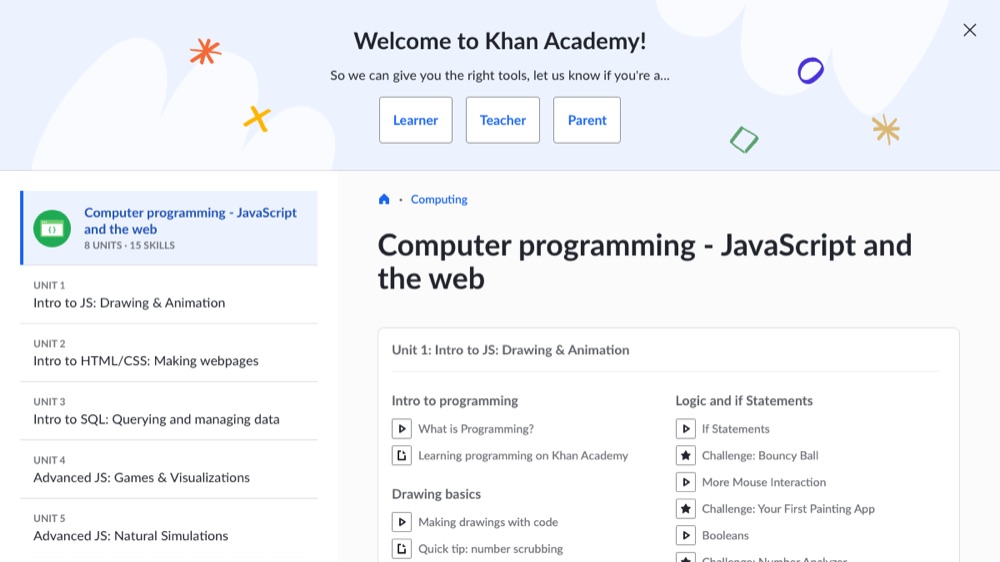Screen dimensions: 1000x562
Task: Open More Mouse Interaction video
Action: (x=764, y=482)
